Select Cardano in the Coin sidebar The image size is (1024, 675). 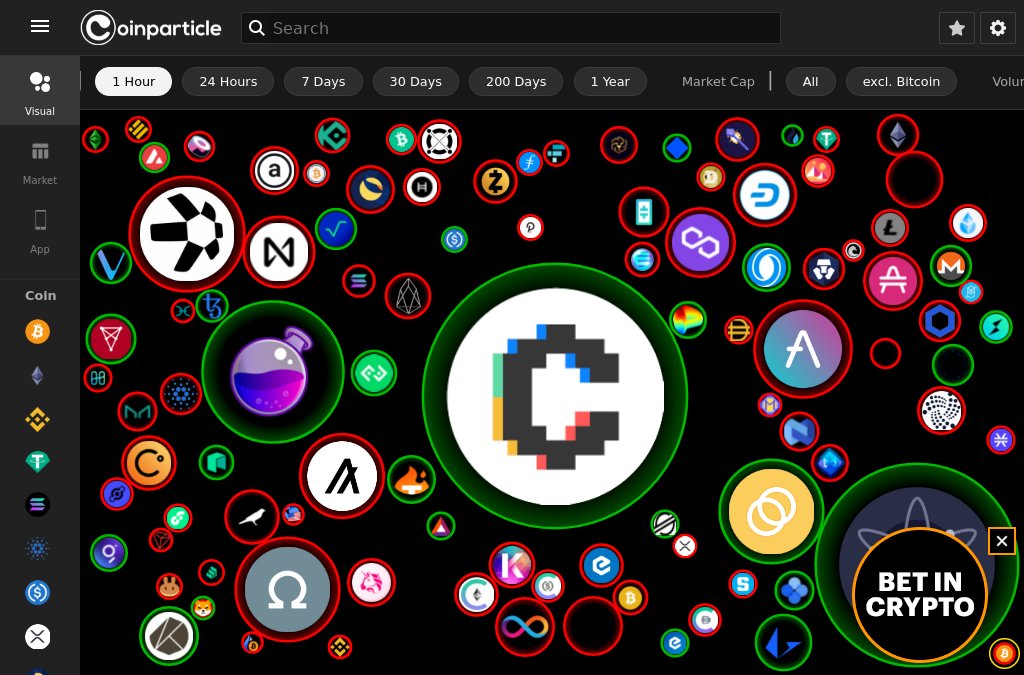coord(37,548)
